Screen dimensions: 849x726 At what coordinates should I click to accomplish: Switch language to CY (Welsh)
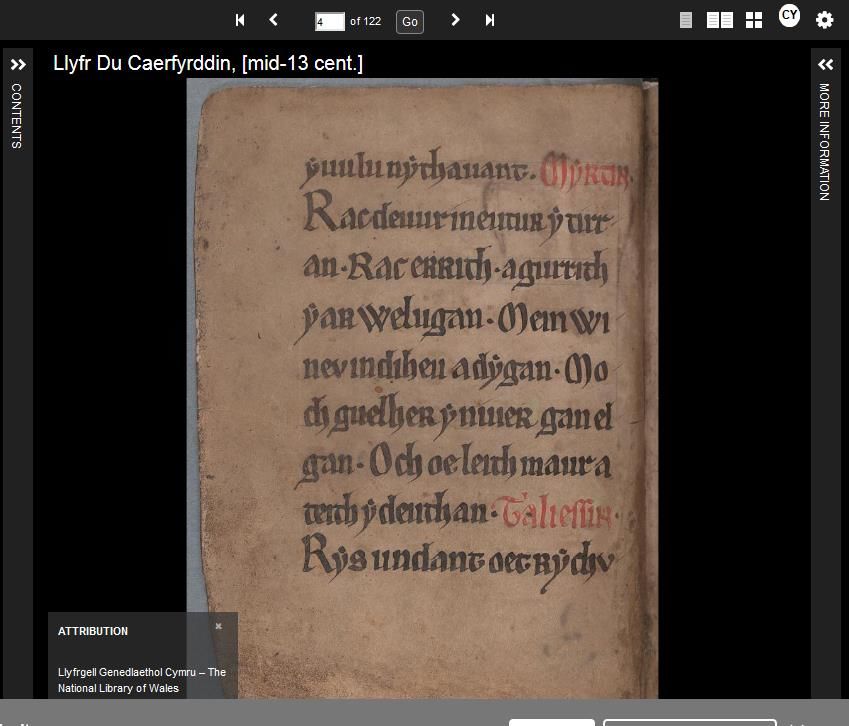789,15
